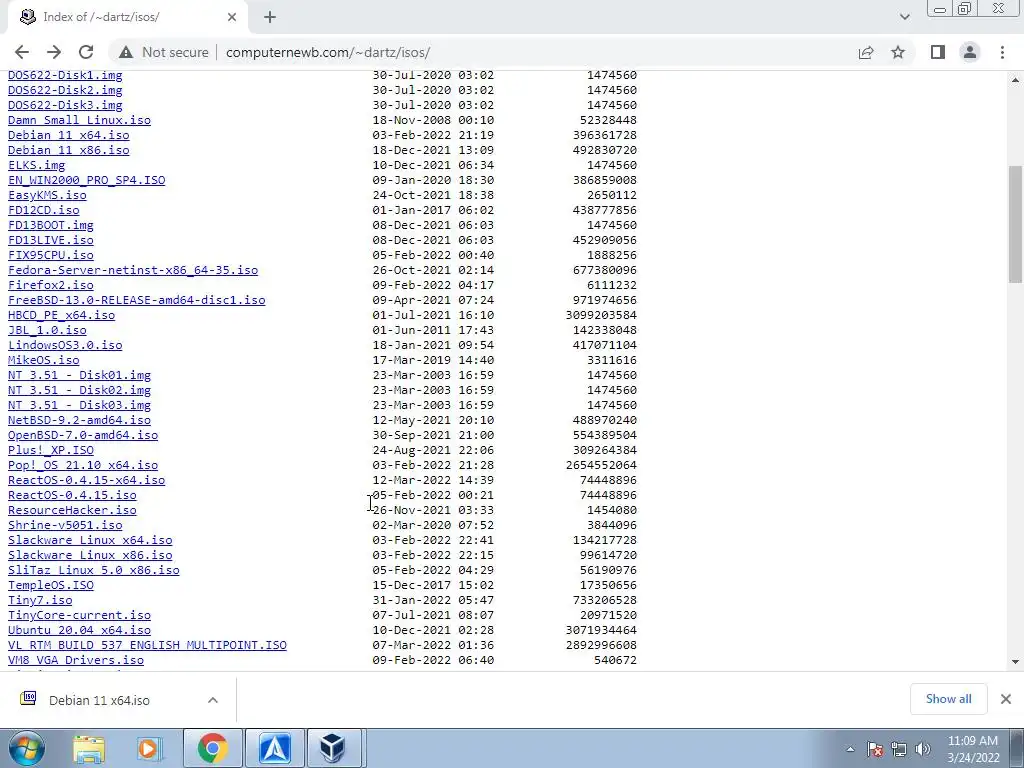Download EasyKMS.iso

(x=47, y=195)
